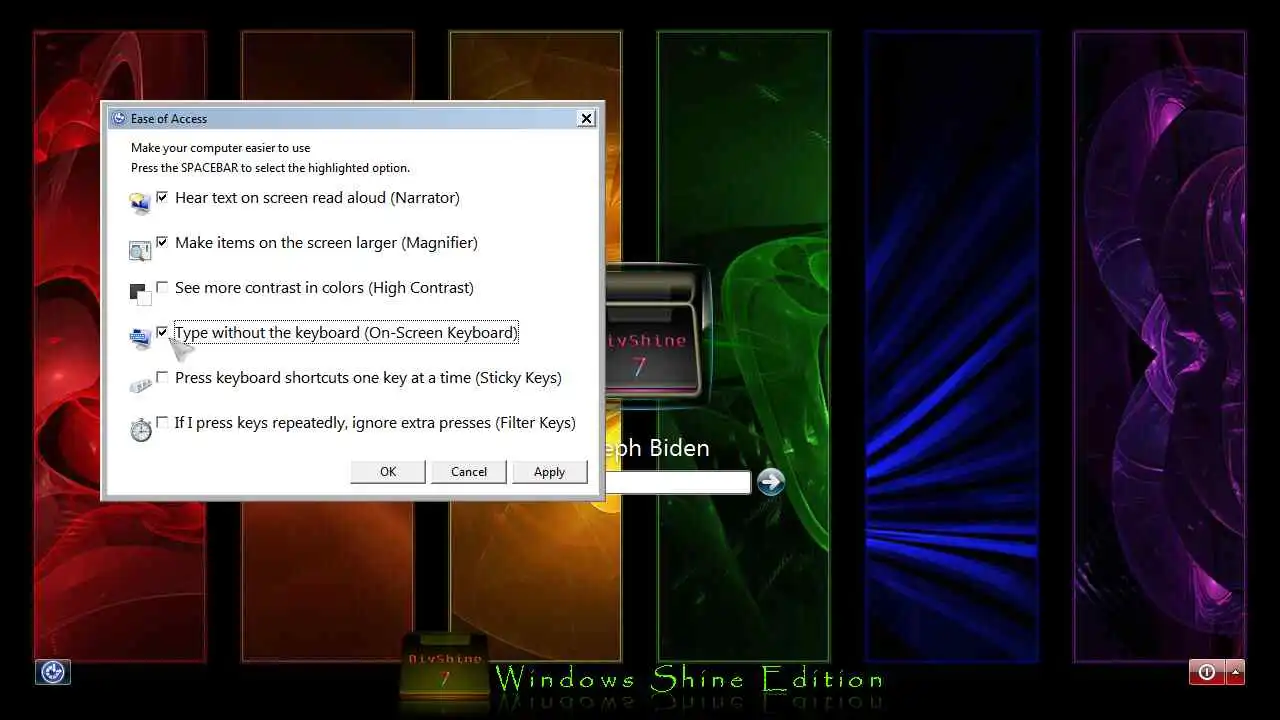Submit password with the arrow button
1280x720 pixels.
pos(770,482)
